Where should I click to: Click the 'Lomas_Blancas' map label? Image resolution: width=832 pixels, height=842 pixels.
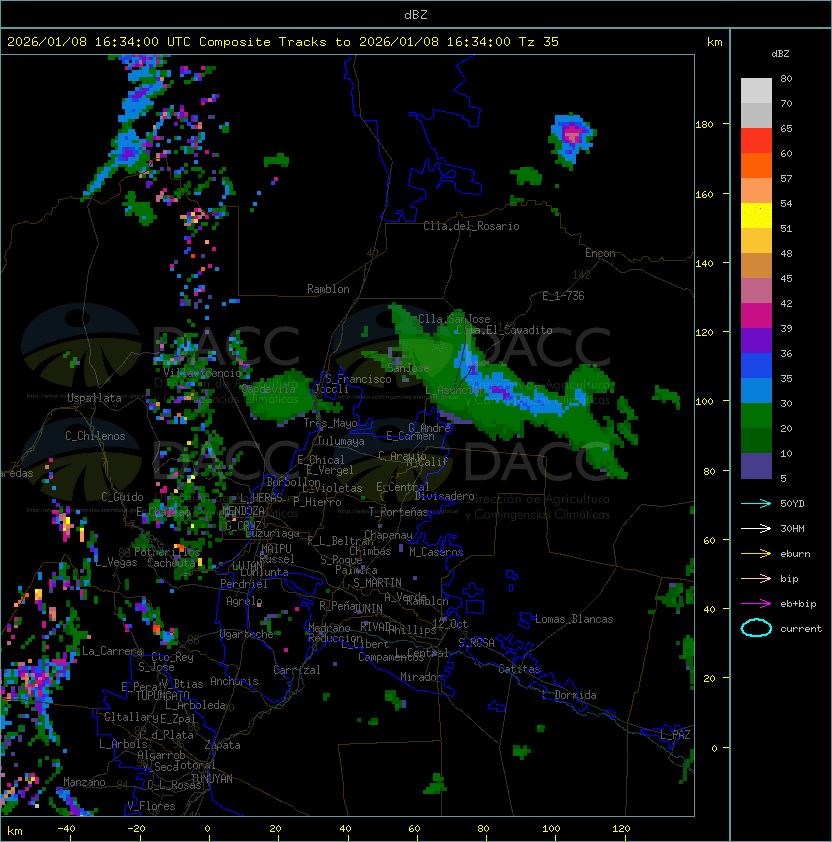574,619
